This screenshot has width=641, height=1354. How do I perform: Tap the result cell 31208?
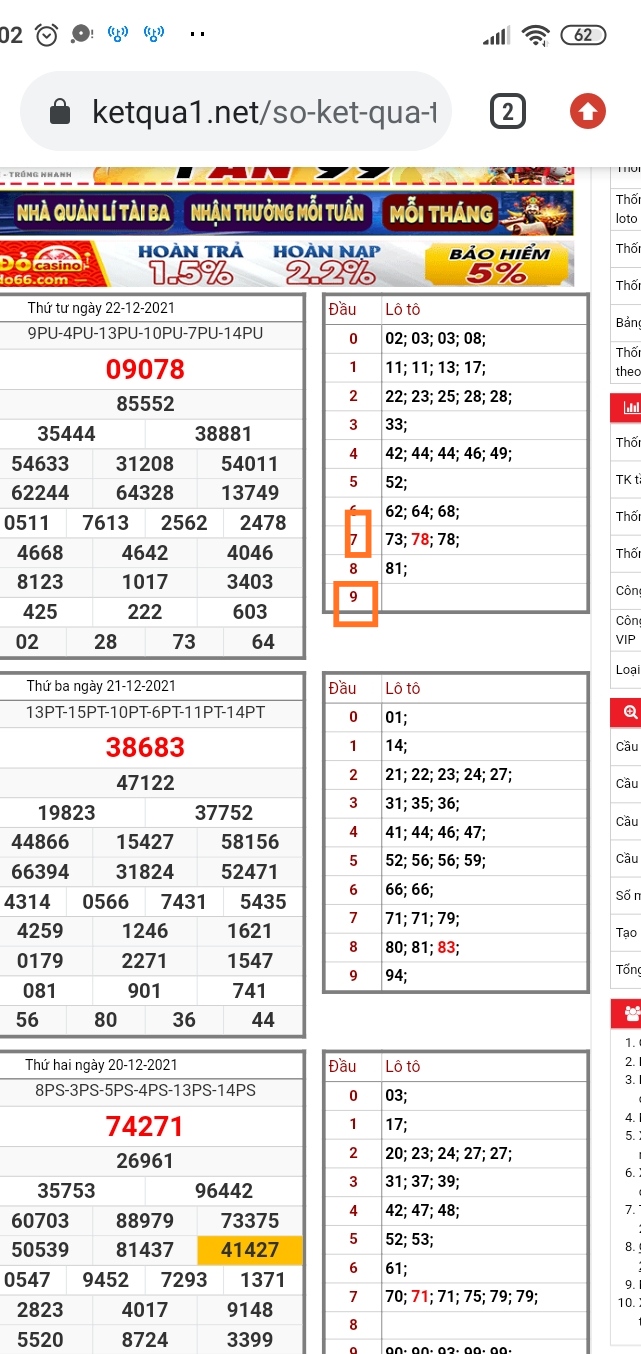145,464
